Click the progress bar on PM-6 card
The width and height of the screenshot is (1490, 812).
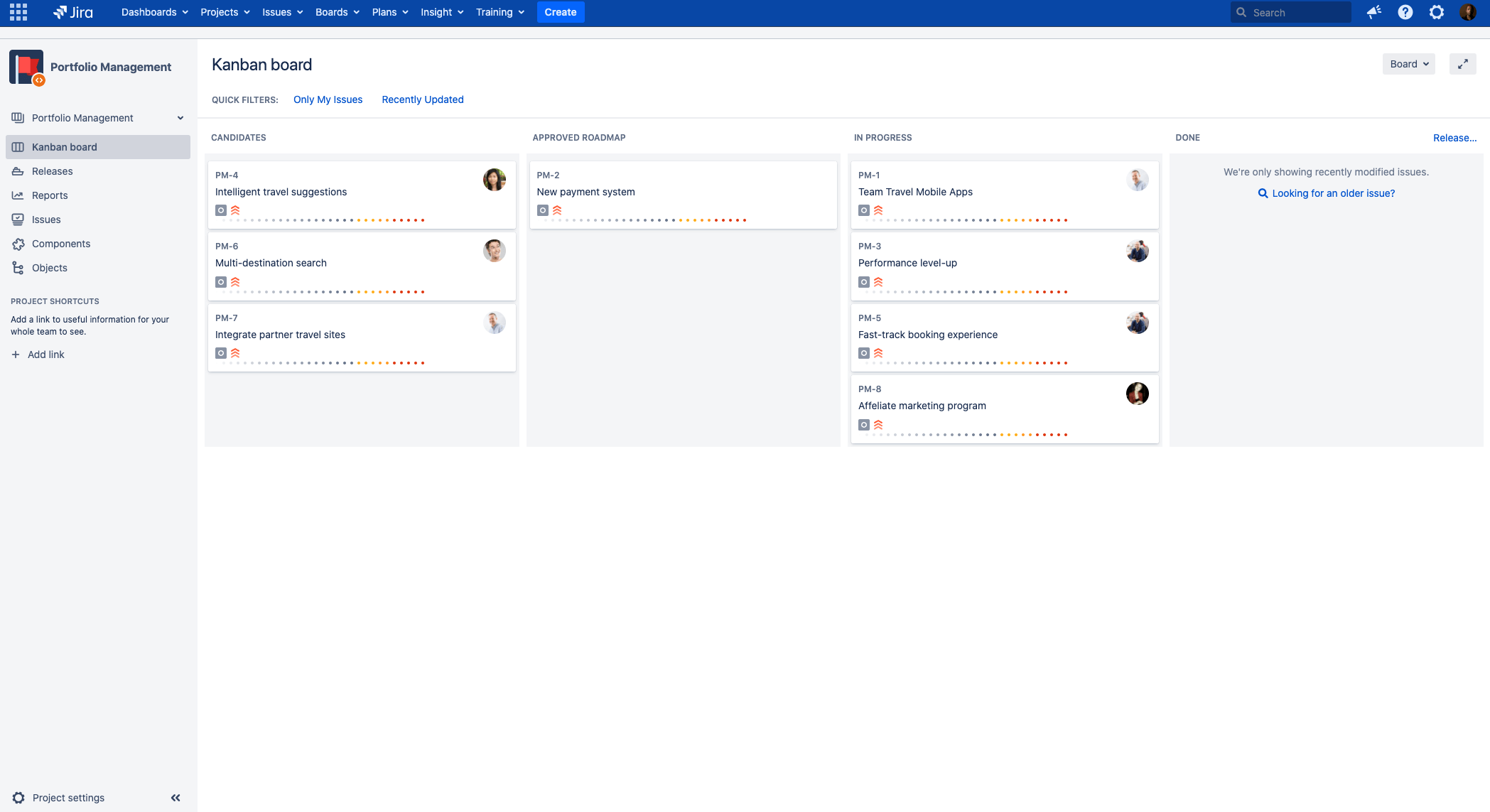click(321, 292)
